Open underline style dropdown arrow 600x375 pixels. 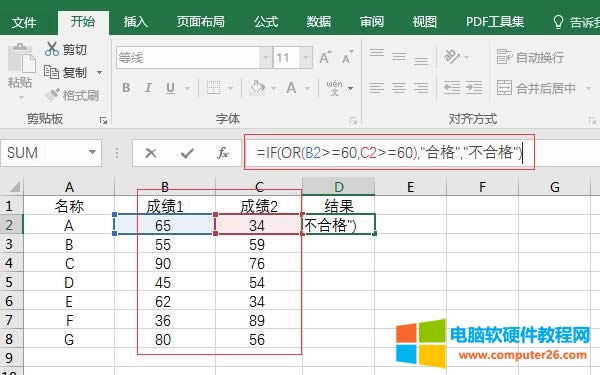[188, 88]
